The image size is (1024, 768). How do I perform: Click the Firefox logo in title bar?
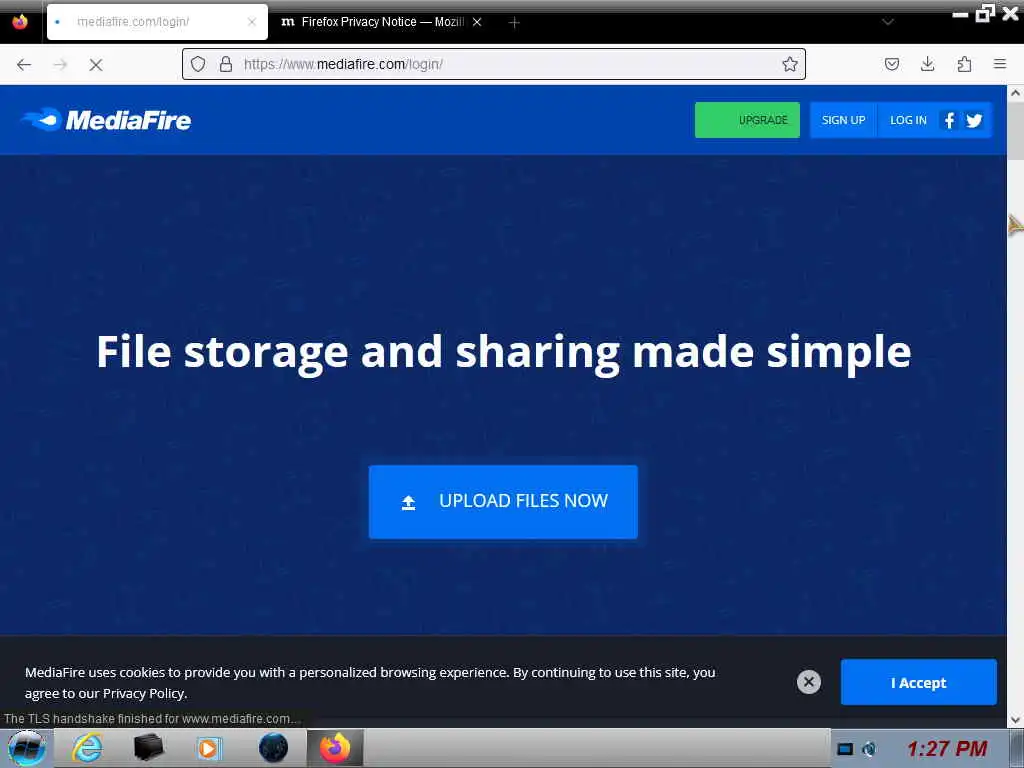click(20, 22)
